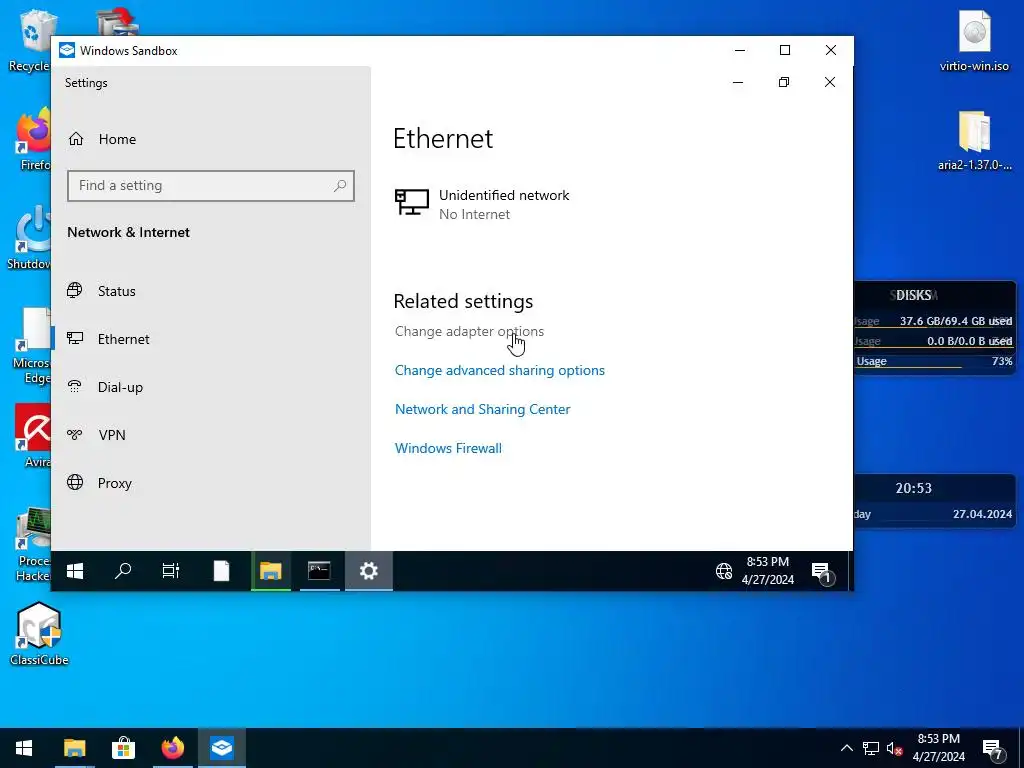Click the 20:53 clock widget
The width and height of the screenshot is (1024, 768).
(913, 488)
